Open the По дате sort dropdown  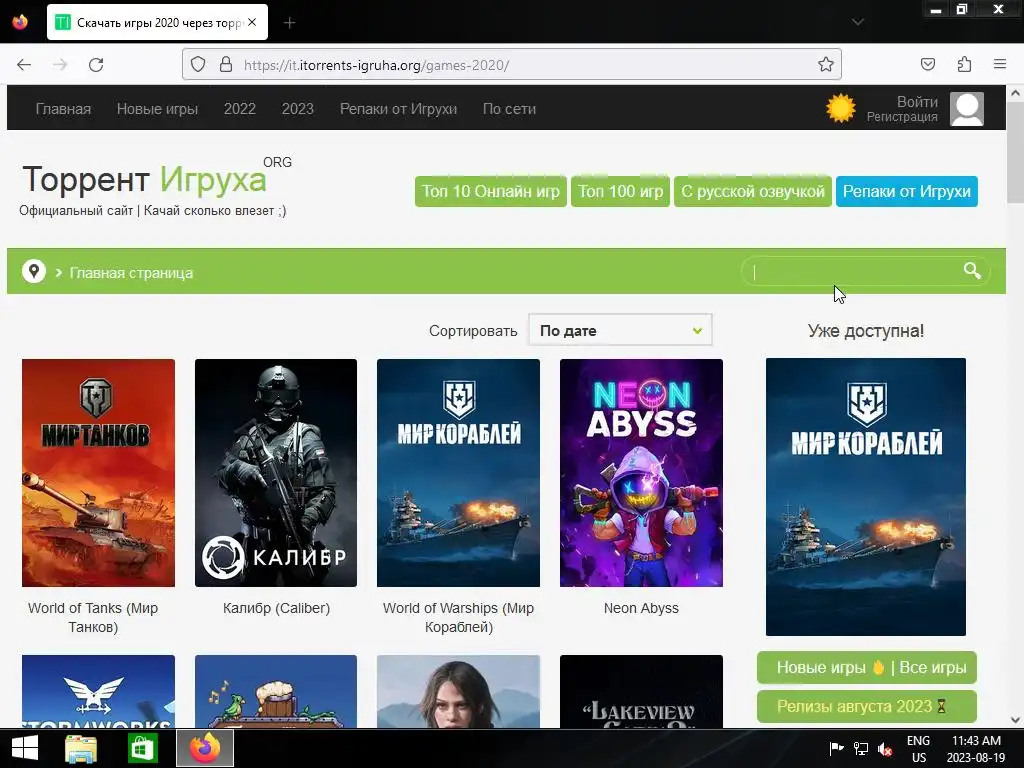(x=620, y=330)
